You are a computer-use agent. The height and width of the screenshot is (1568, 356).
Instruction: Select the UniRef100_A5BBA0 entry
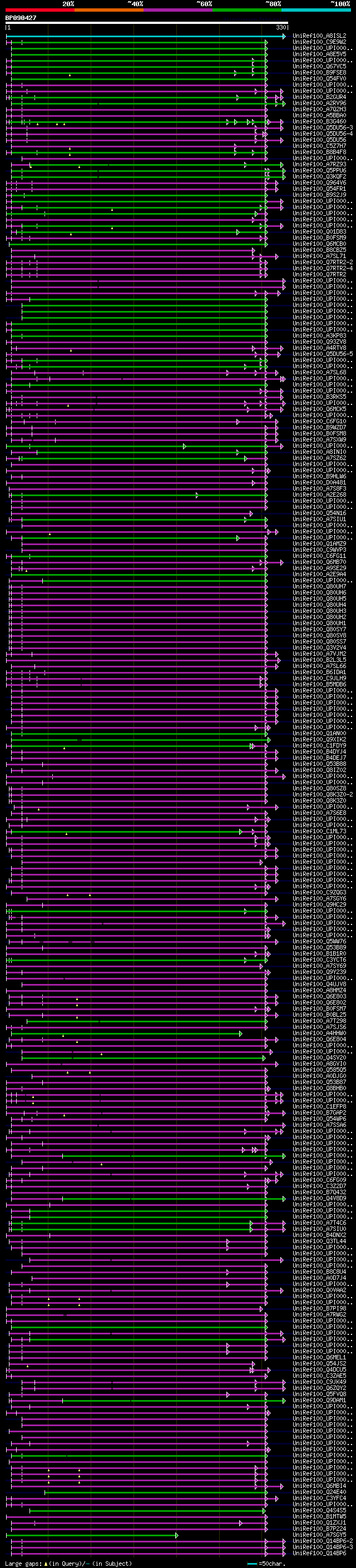pyautogui.click(x=319, y=115)
